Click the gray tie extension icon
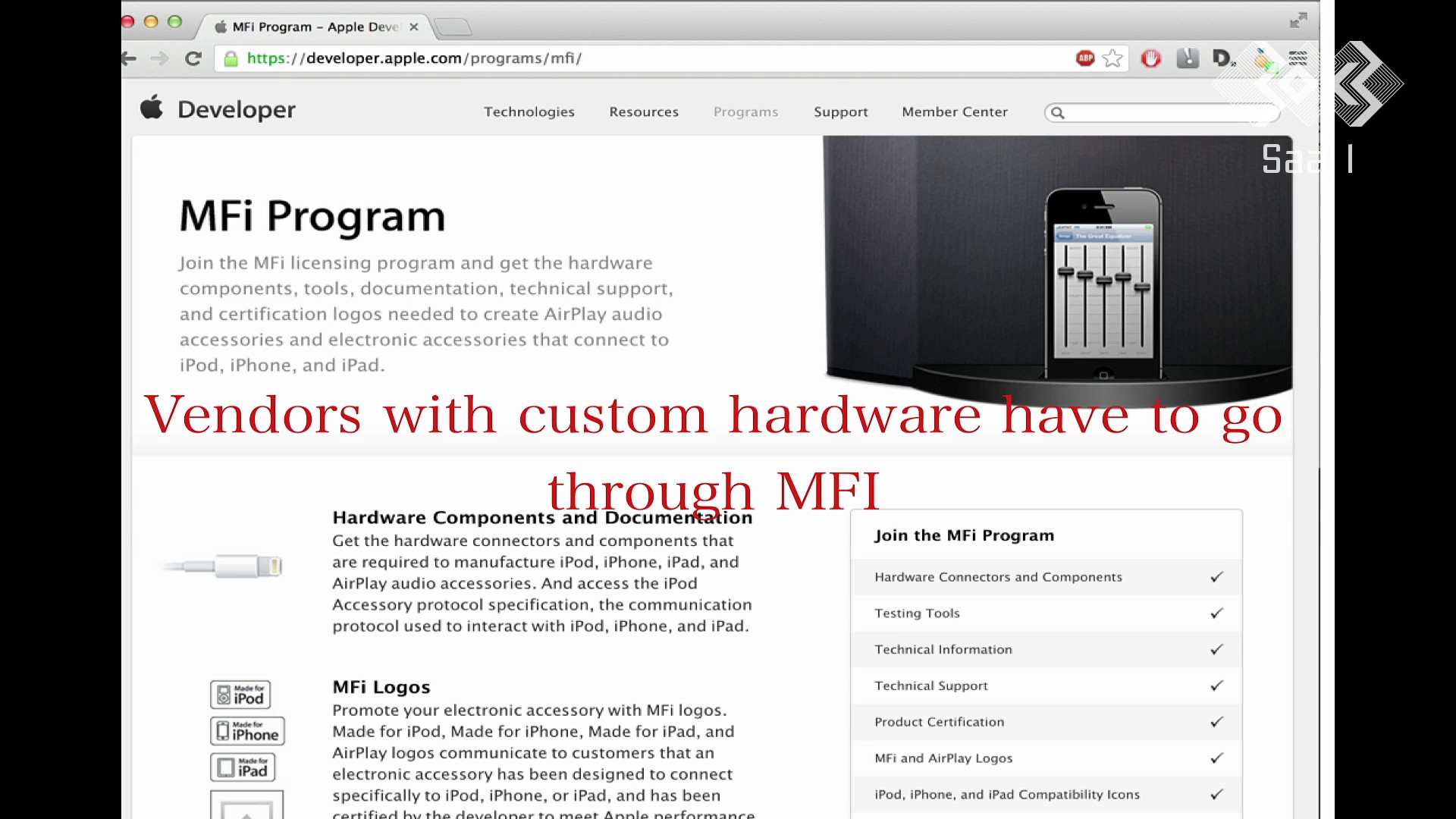Viewport: 1456px width, 819px height. pos(1188,58)
